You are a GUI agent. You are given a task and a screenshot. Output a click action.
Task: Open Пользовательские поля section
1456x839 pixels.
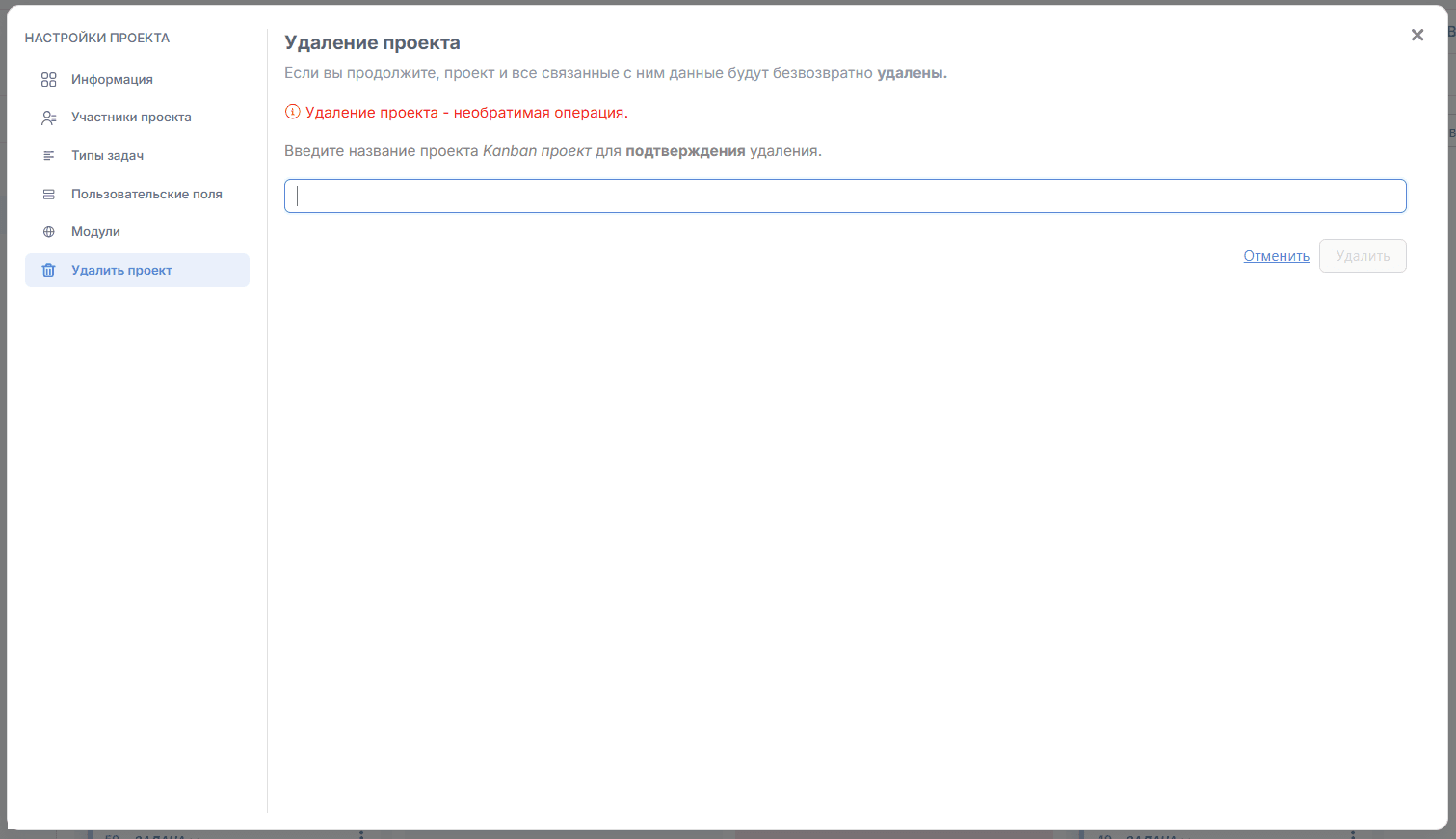pos(146,195)
